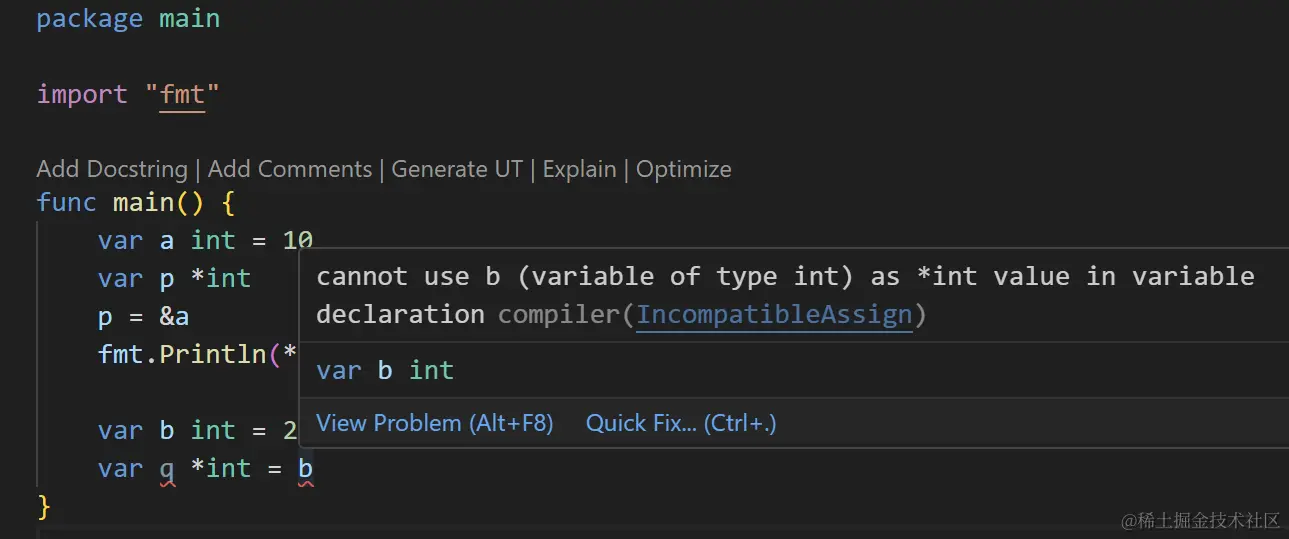Viewport: 1289px width, 539px height.
Task: Click the "fmt" import string
Action: (x=182, y=95)
